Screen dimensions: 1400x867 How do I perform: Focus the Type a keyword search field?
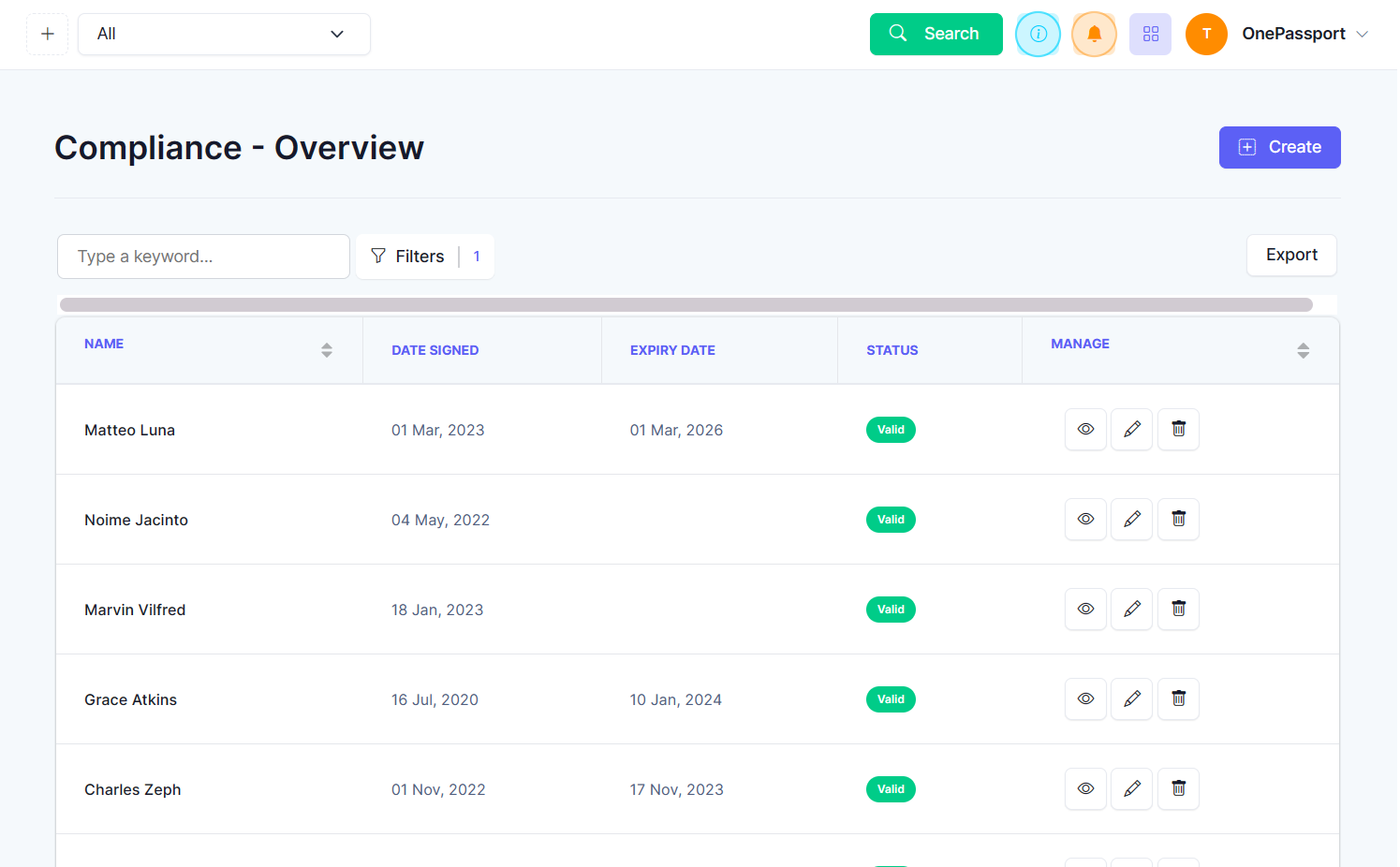(203, 257)
